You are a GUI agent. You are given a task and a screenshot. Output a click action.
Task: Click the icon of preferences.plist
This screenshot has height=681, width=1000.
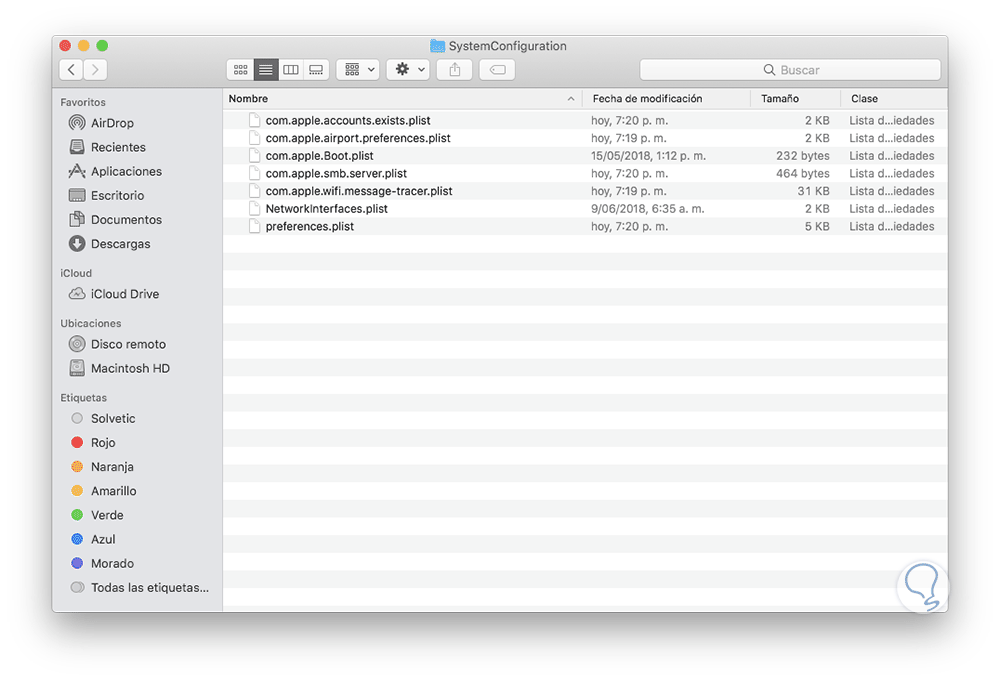[254, 226]
